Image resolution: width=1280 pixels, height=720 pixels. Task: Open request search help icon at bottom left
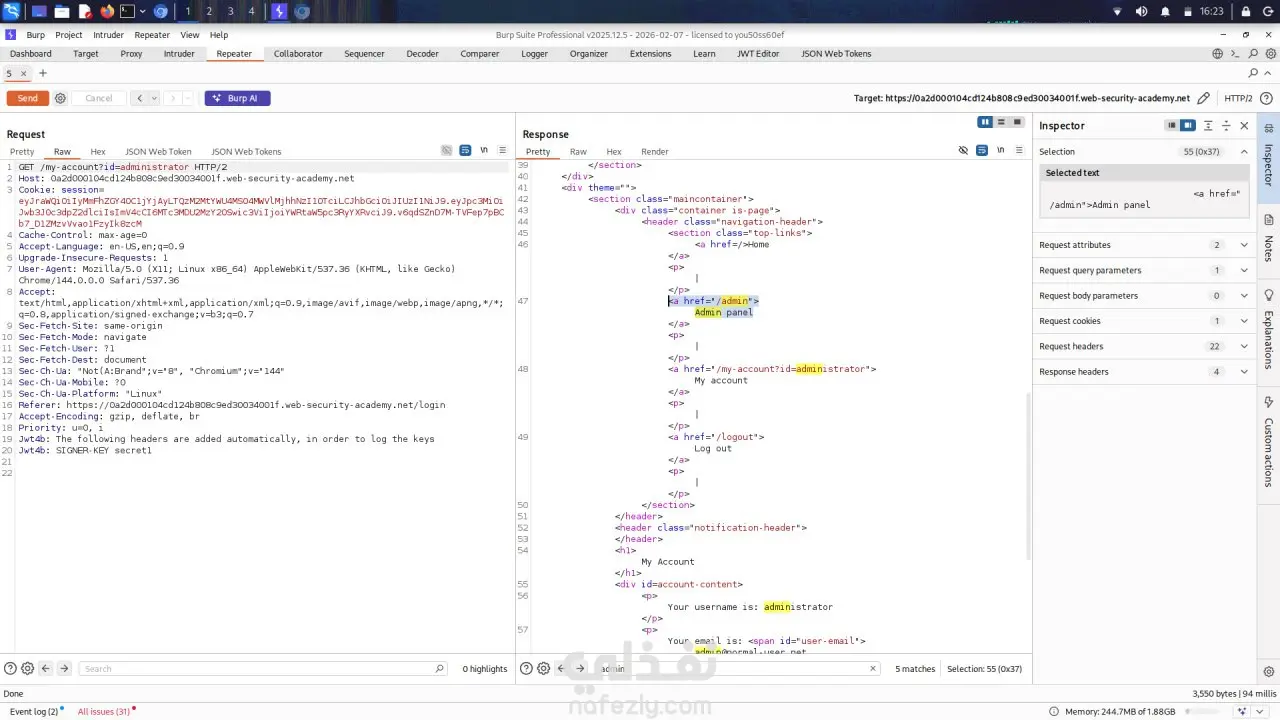tap(11, 668)
